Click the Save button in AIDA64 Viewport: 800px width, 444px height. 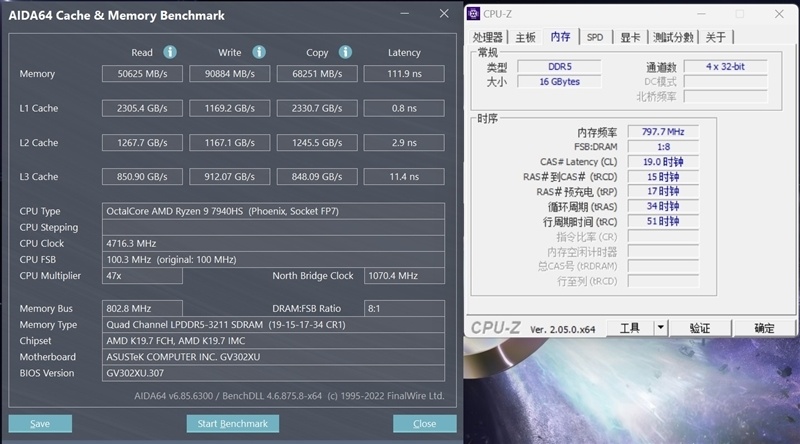pyautogui.click(x=40, y=424)
